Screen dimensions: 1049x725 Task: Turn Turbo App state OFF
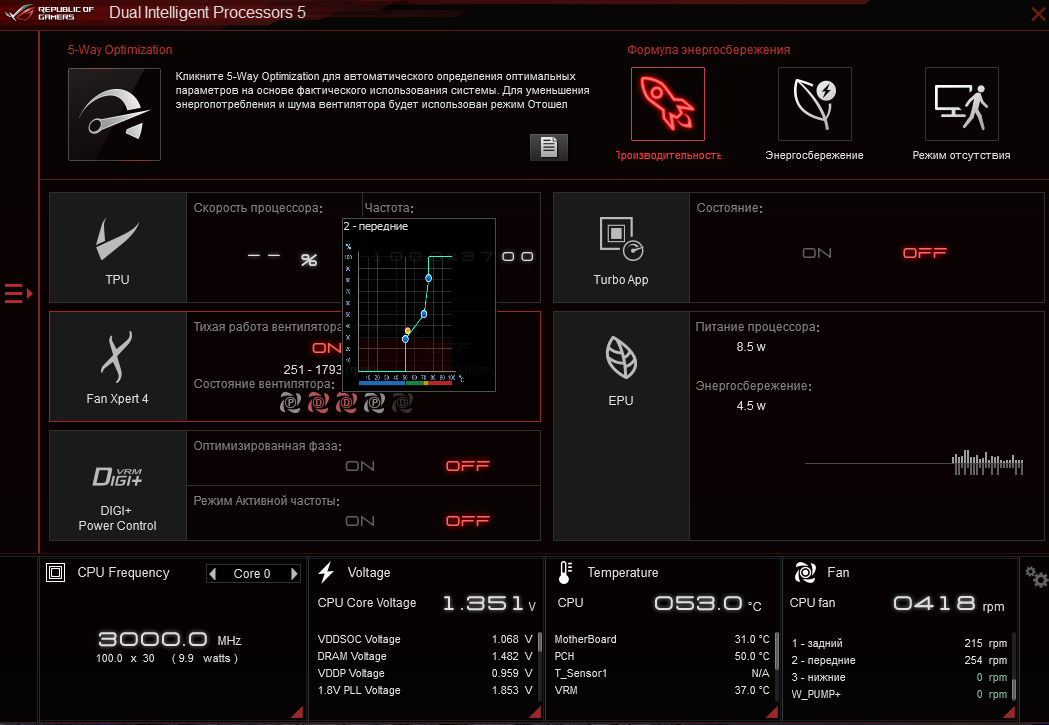[x=925, y=253]
